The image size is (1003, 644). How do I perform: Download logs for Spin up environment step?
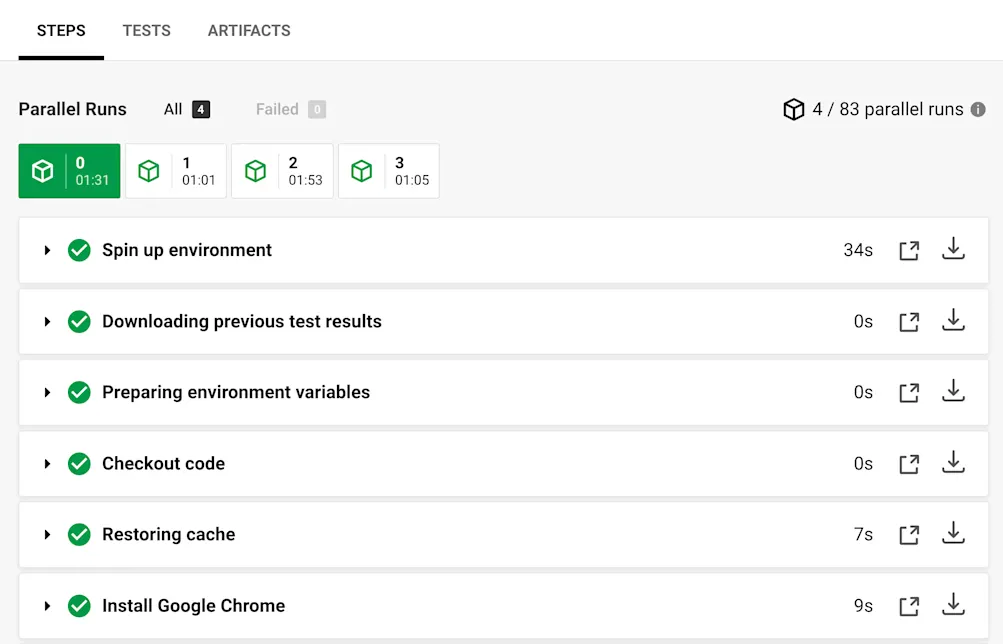click(953, 249)
